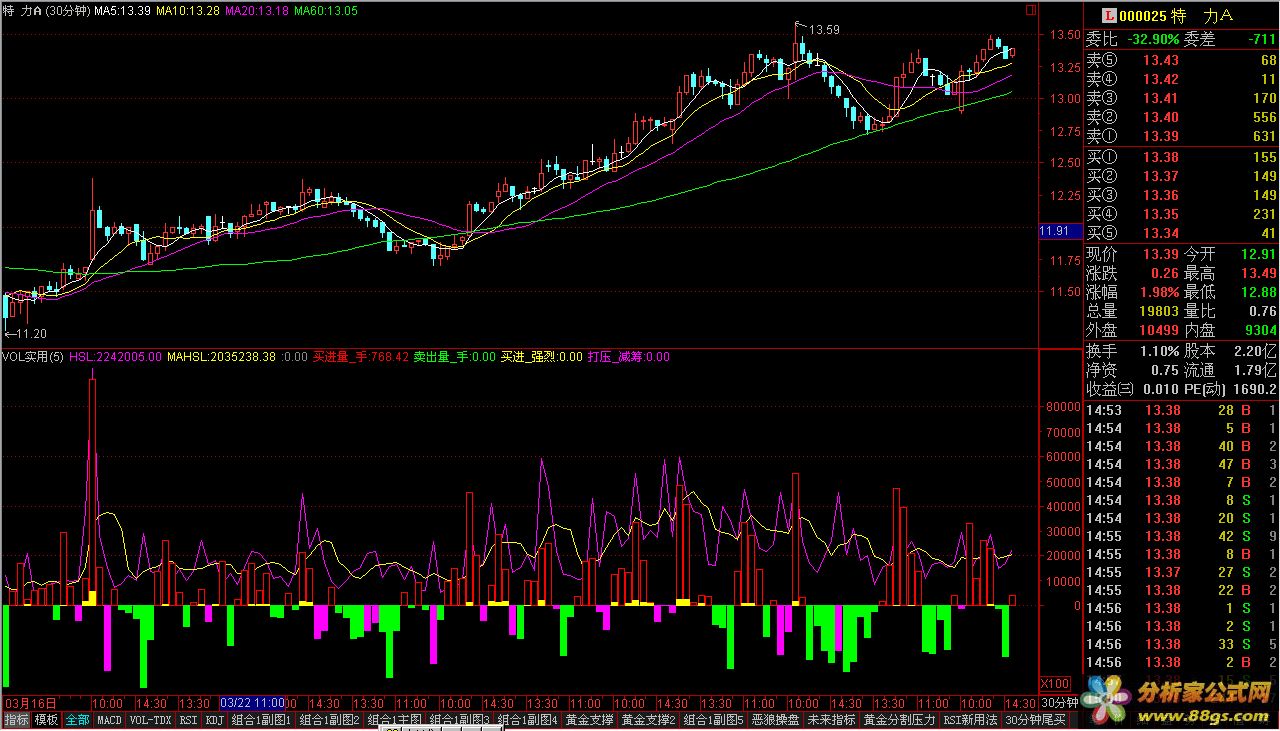Switch to MACD indicator tab
The height and width of the screenshot is (731, 1280).
coord(109,719)
